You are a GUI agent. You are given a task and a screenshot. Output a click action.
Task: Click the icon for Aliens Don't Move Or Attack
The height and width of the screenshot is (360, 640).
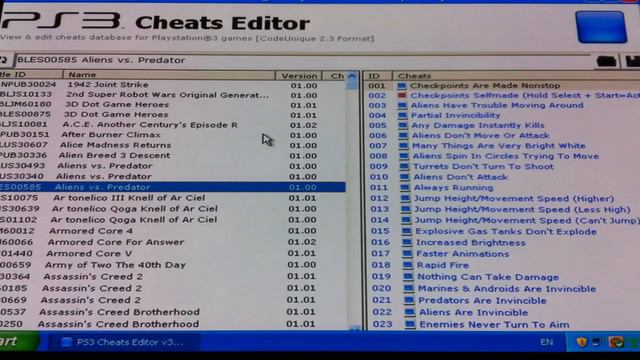pyautogui.click(x=403, y=136)
